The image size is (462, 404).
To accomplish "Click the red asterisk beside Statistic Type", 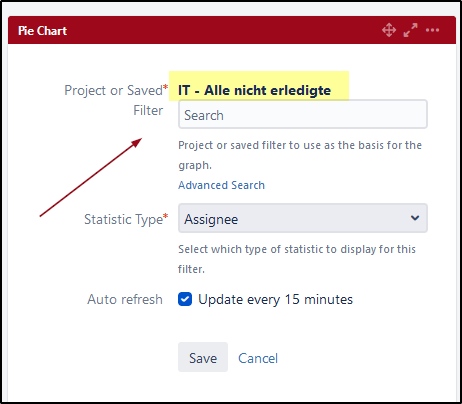I will 165,216.
